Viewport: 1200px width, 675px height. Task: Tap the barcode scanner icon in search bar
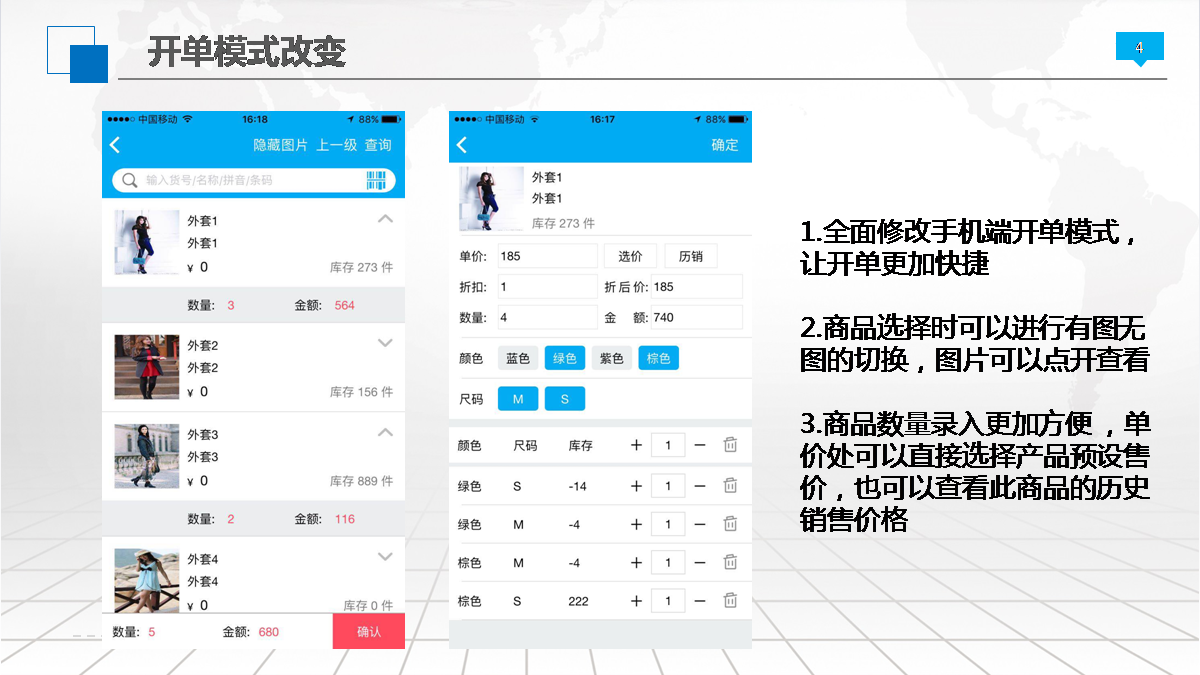(x=376, y=180)
